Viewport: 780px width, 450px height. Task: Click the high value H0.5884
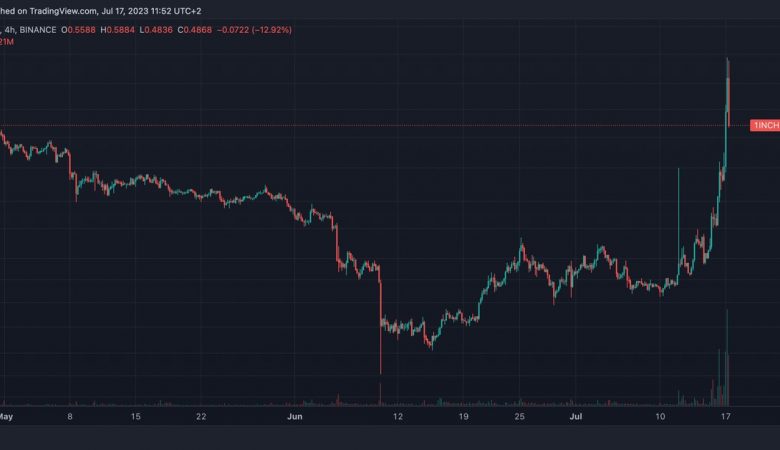click(117, 30)
